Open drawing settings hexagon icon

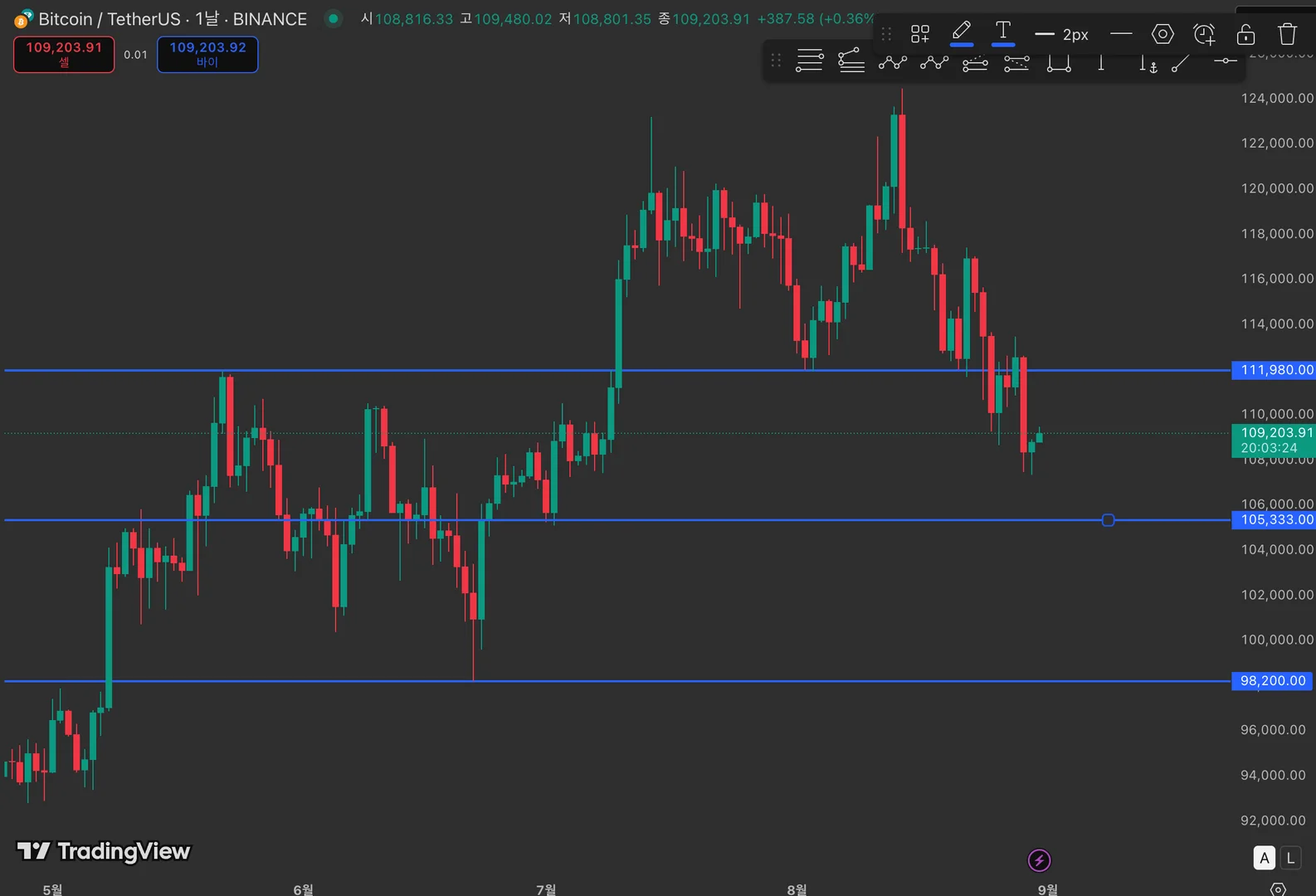click(x=1162, y=34)
